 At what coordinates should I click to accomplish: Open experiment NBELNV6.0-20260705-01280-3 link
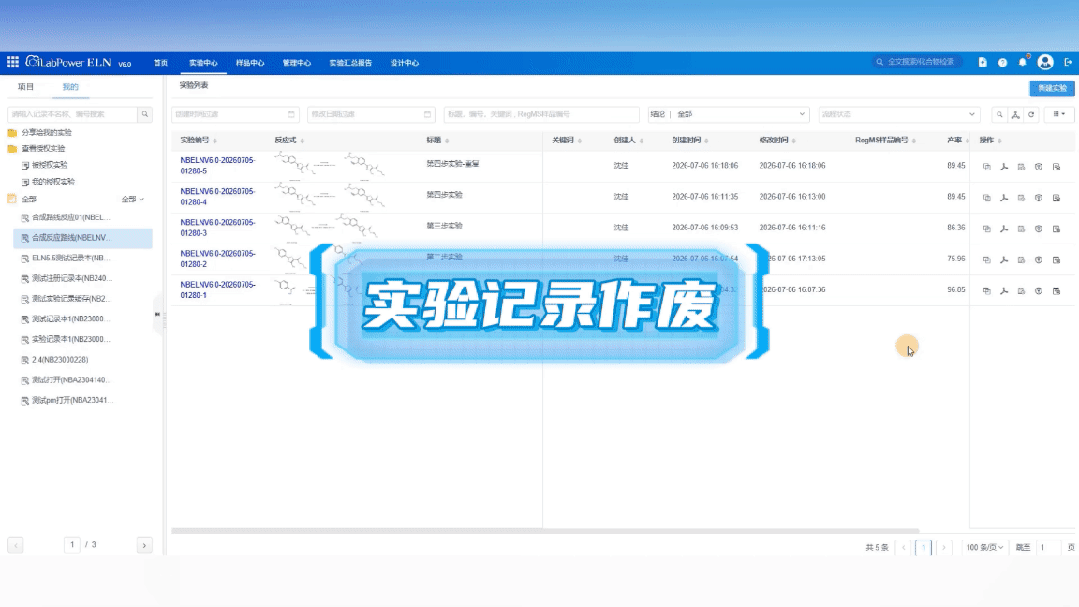(x=217, y=227)
